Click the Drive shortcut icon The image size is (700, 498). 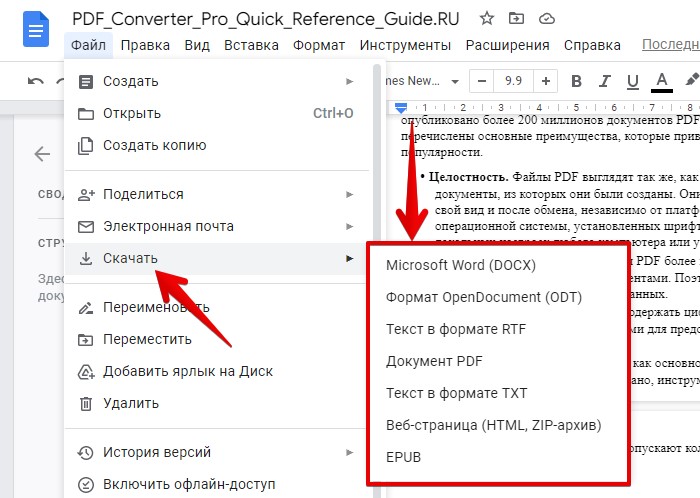[x=86, y=372]
